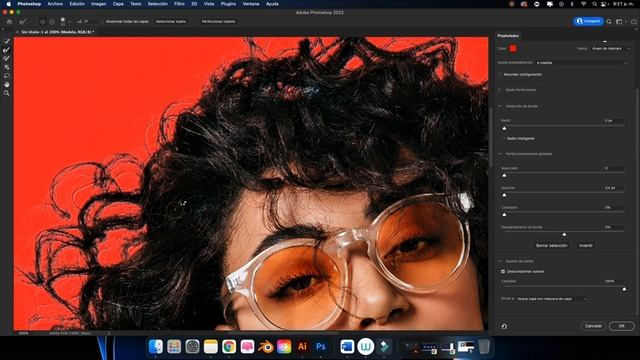The image size is (640, 360).
Task: Open the Ventana menu
Action: click(251, 4)
